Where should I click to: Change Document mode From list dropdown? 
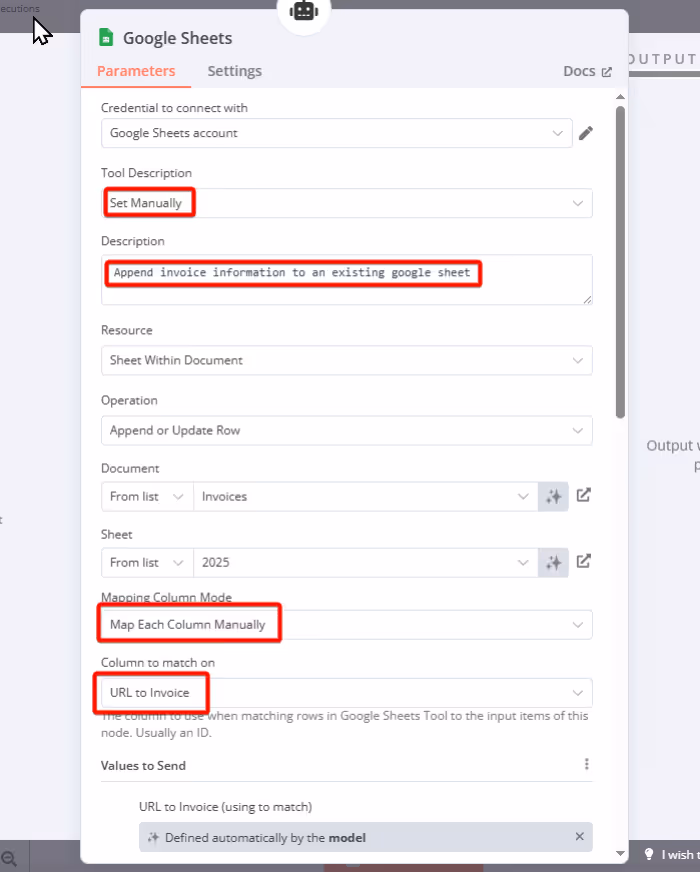click(147, 497)
